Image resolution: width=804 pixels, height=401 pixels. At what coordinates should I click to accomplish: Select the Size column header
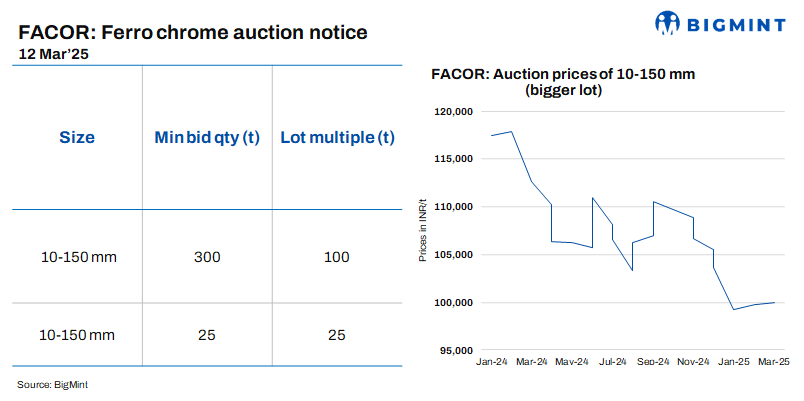pyautogui.click(x=77, y=137)
